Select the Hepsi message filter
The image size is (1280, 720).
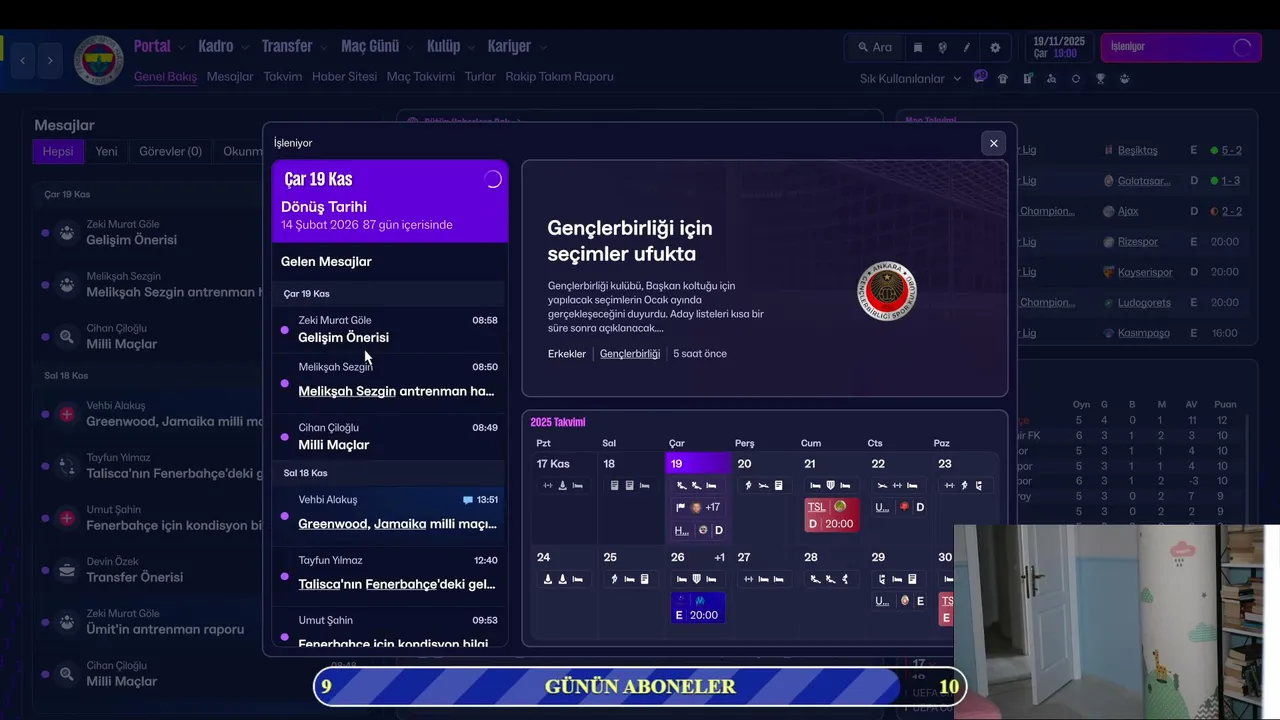(x=58, y=151)
